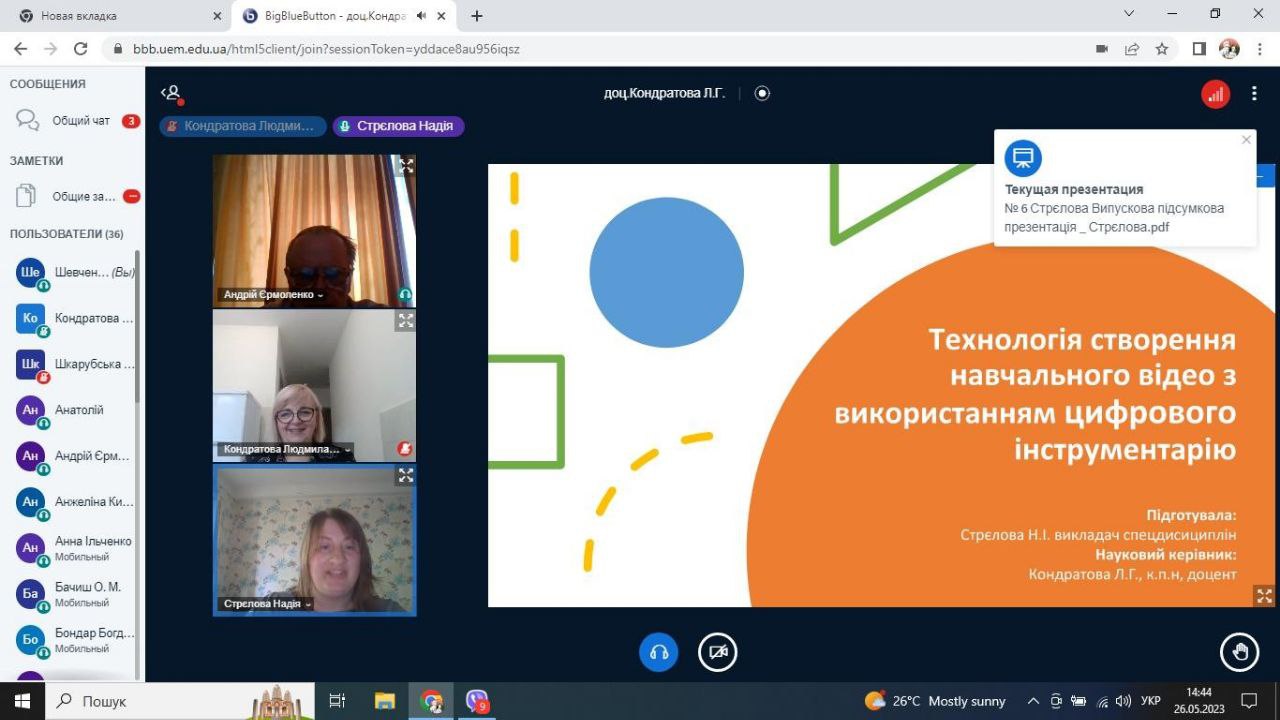Open a new browser tab

click(x=477, y=16)
